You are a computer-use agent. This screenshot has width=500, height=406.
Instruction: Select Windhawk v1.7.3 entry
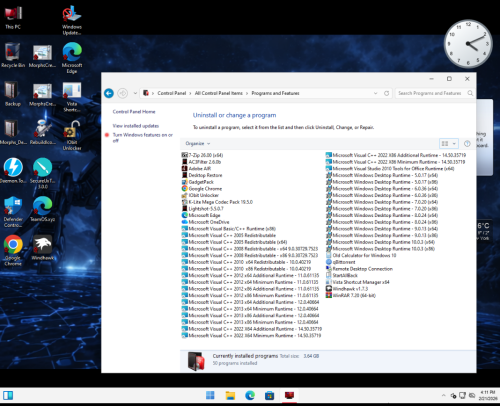coord(347,289)
